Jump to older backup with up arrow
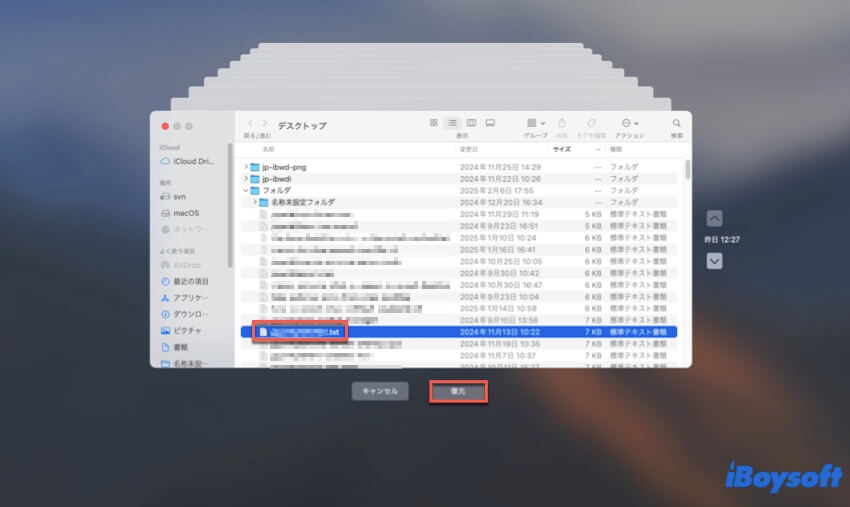 coord(714,218)
